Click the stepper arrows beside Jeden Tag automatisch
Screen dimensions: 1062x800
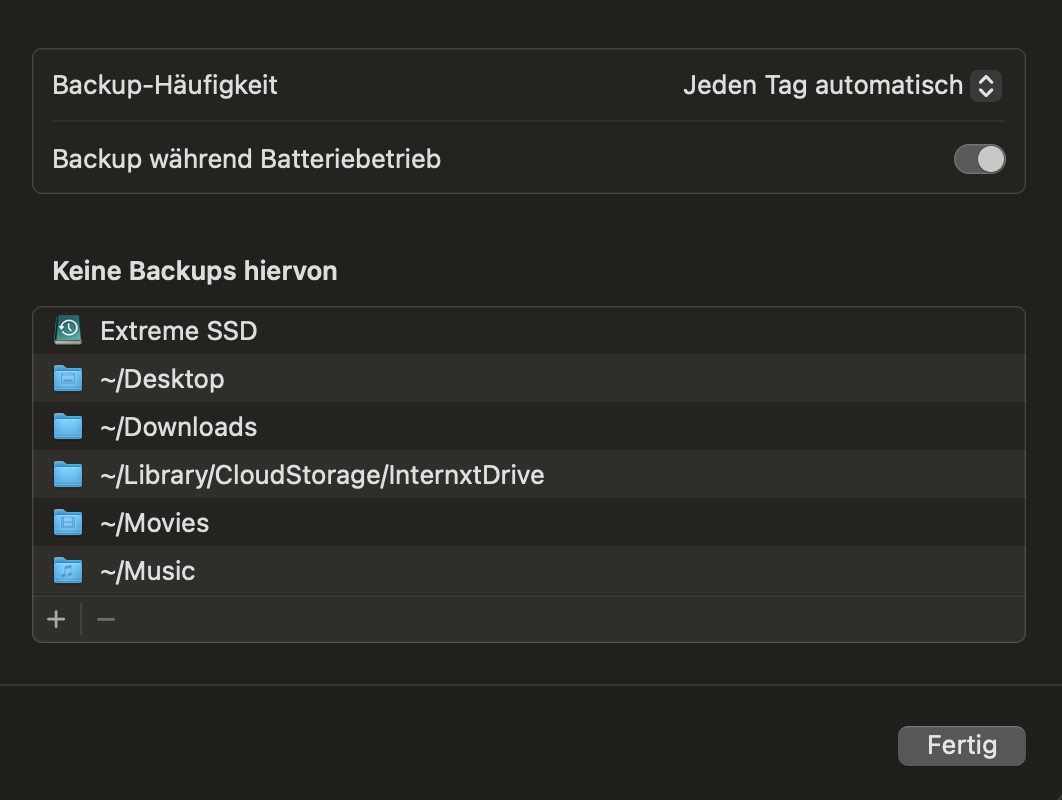985,85
